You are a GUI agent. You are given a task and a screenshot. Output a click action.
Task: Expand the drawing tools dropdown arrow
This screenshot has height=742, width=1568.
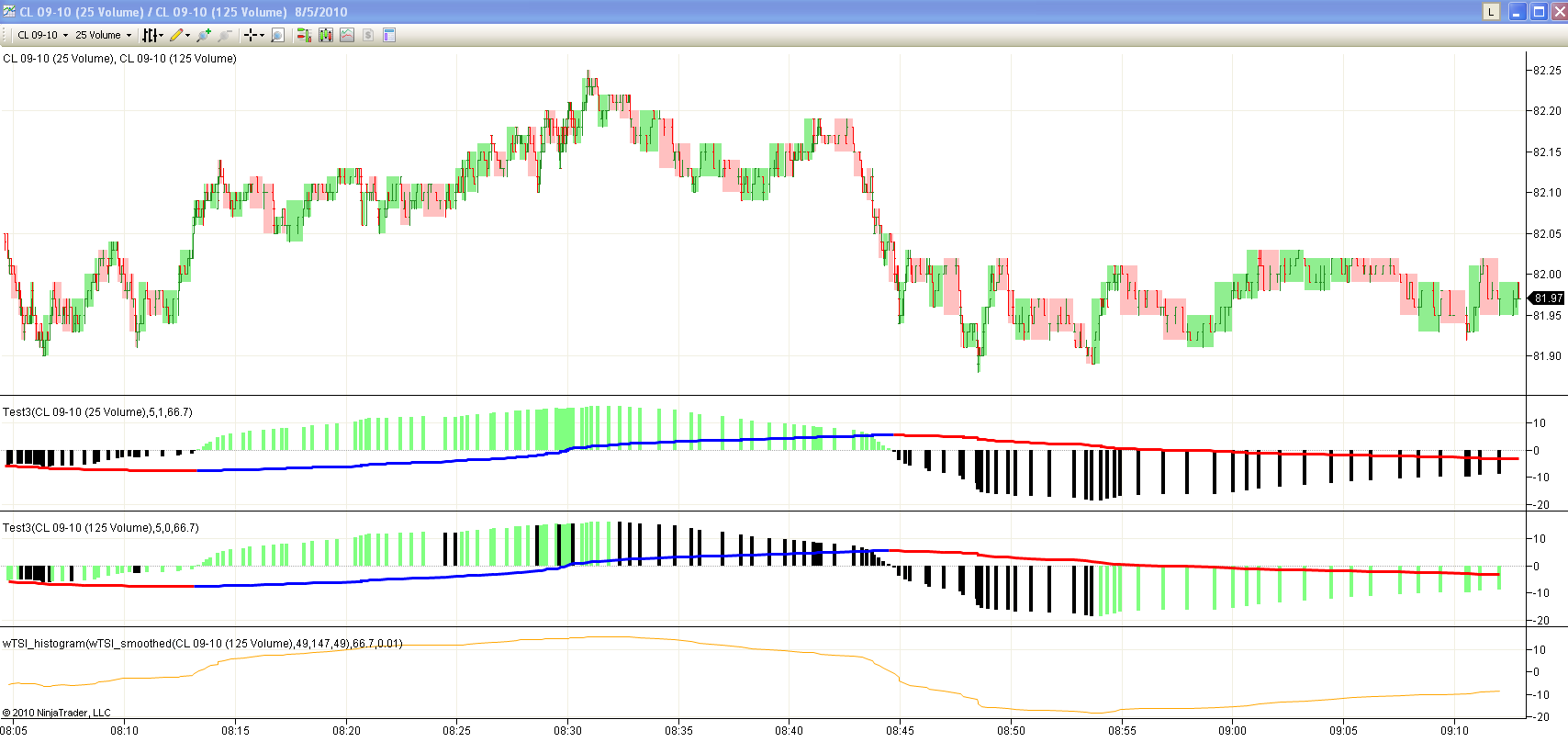188,35
